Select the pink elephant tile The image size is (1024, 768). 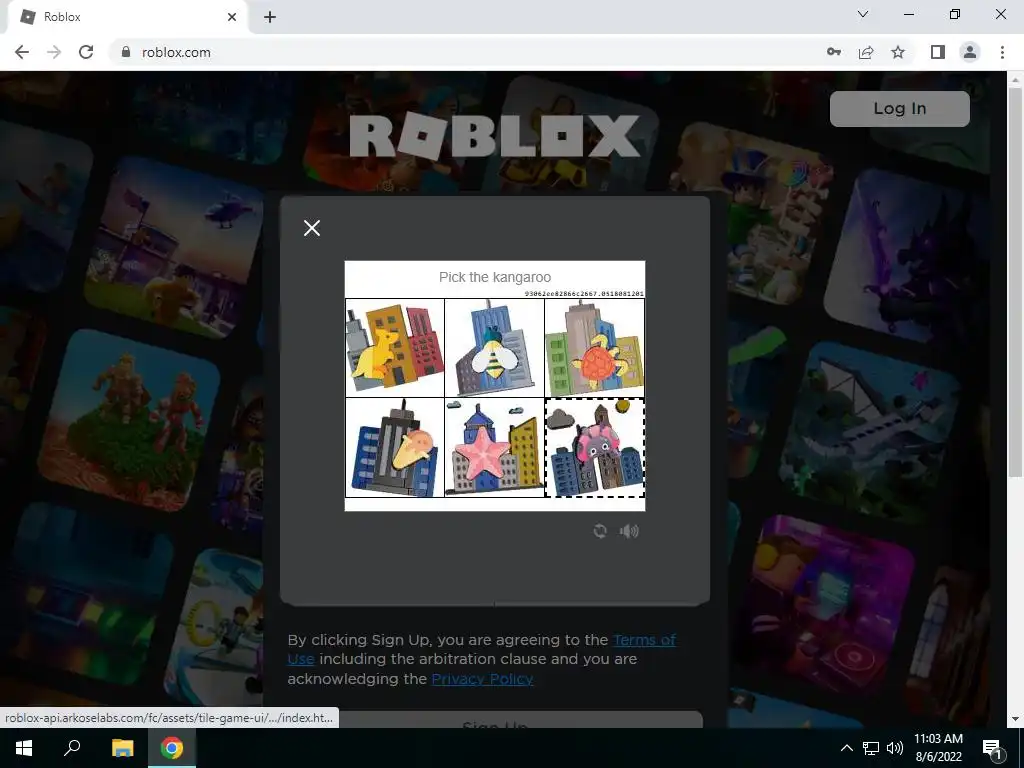(594, 447)
